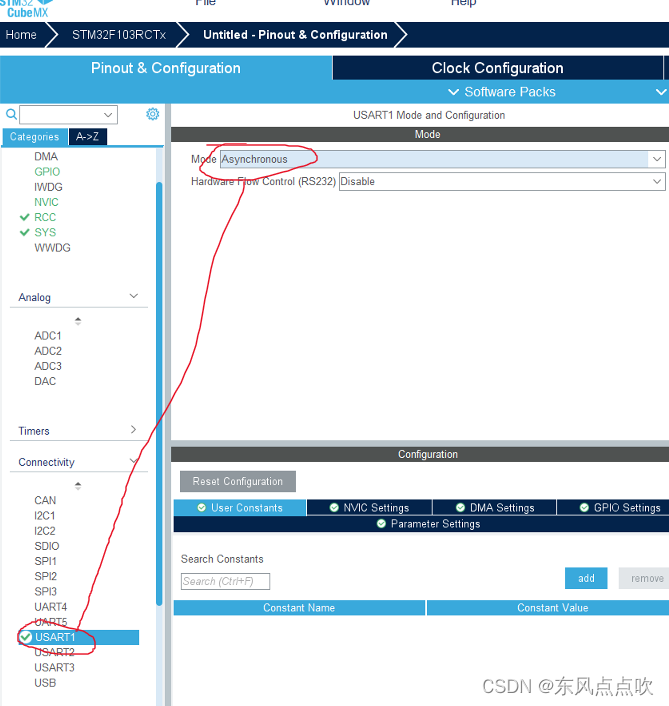
Task: Expand the Software Packs menu
Action: coord(502,92)
